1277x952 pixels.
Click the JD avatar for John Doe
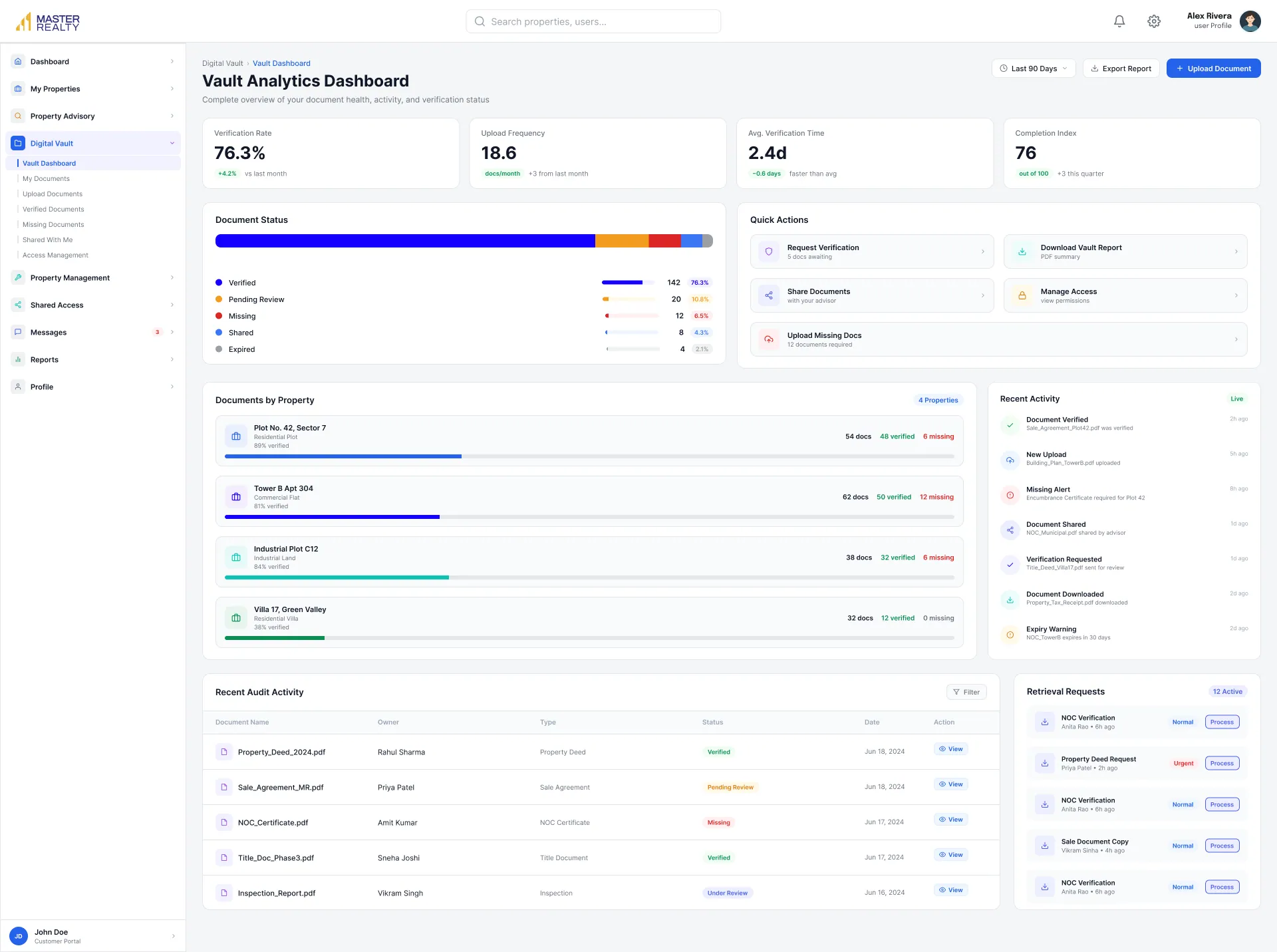click(x=19, y=936)
